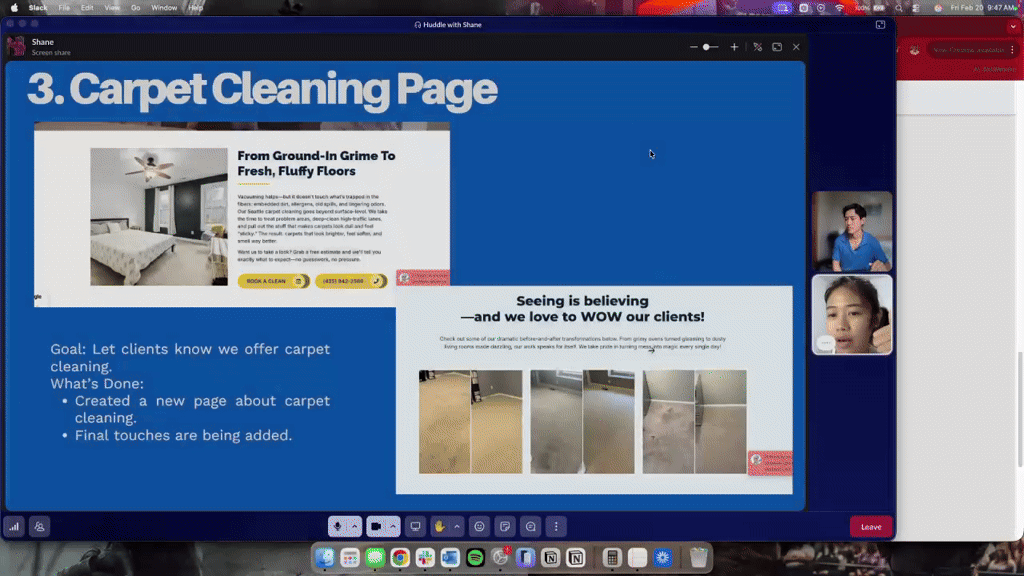Open the emoji reactions picker
The image size is (1024, 576).
point(479,526)
